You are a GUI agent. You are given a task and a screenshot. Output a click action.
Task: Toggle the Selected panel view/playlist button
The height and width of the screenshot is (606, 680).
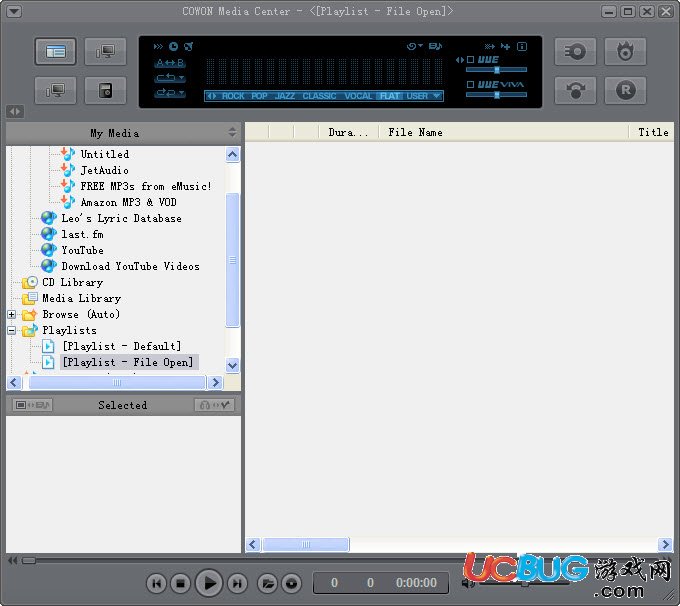tap(32, 405)
